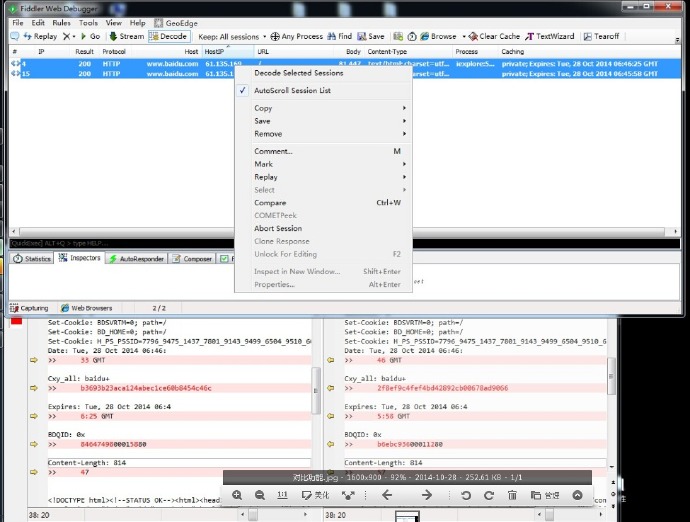Expand the Save submenu in context menu

pos(323,121)
